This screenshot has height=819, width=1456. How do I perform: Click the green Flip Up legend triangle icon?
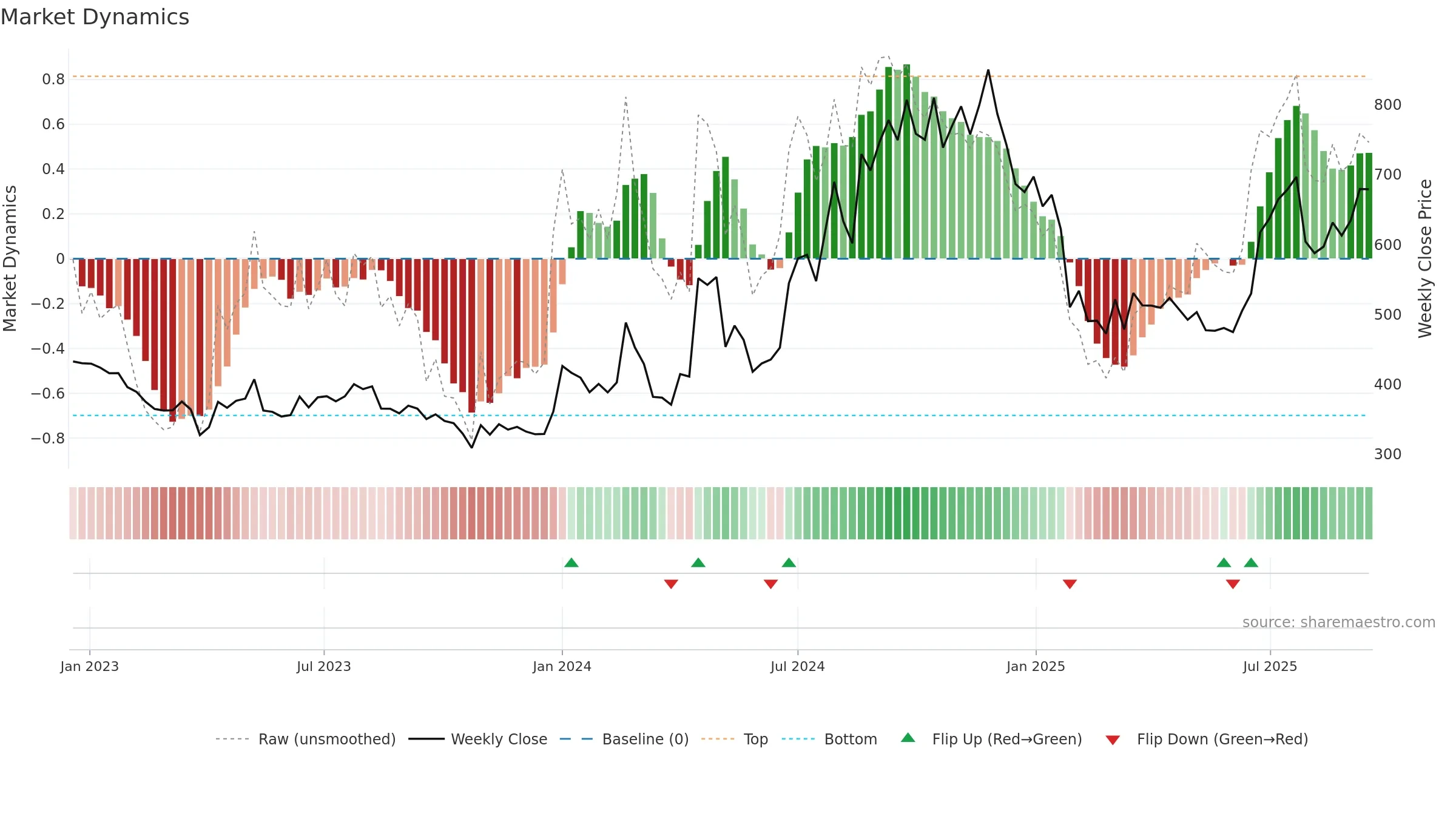click(908, 738)
